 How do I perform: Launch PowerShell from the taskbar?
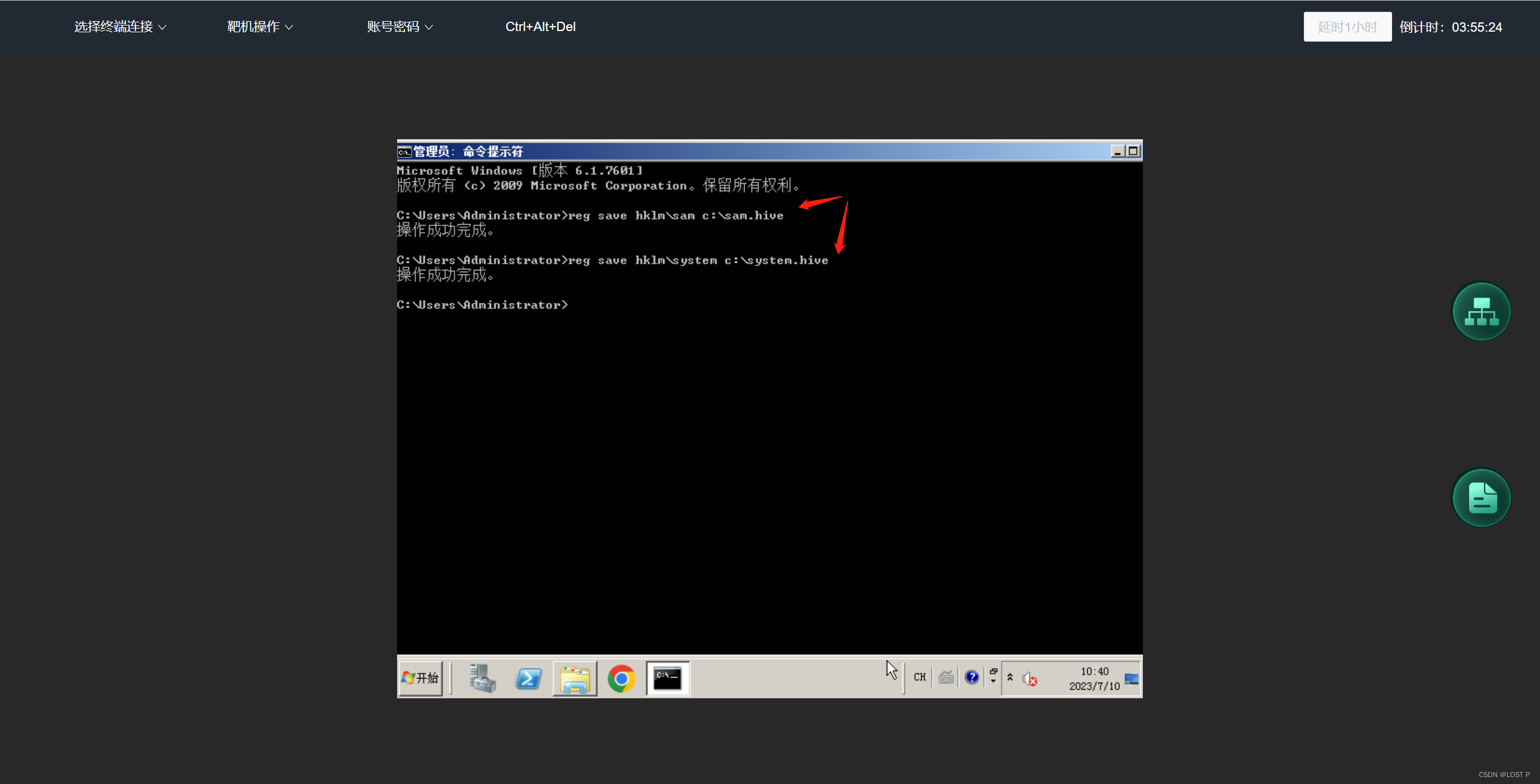pyautogui.click(x=529, y=678)
